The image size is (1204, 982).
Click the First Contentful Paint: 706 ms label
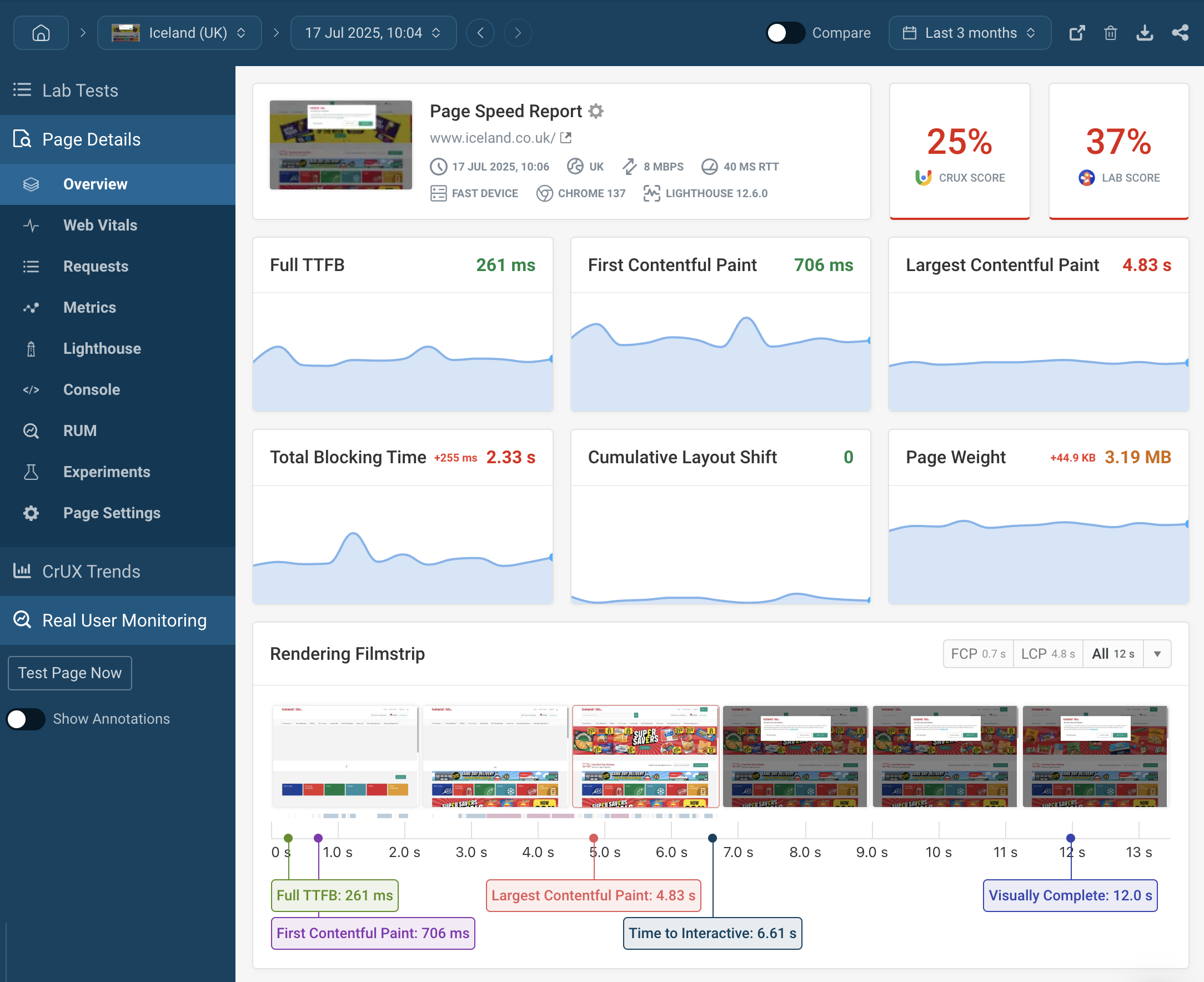coord(373,933)
